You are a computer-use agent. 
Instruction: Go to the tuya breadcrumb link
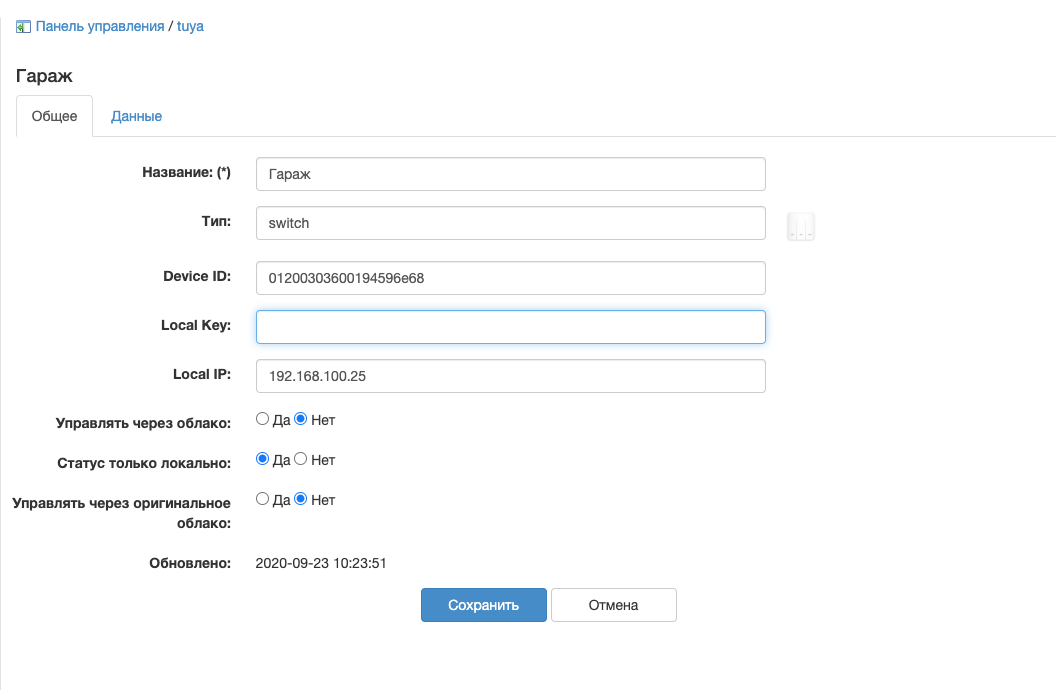coord(190,27)
